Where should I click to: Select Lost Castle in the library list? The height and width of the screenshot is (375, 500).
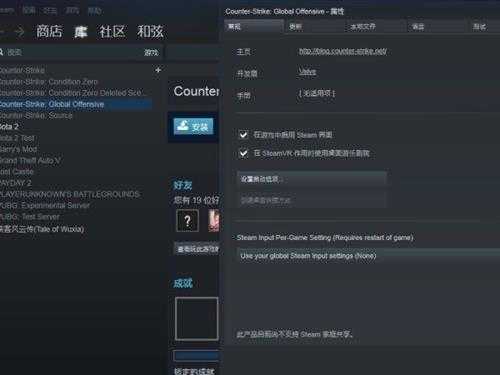[17, 172]
